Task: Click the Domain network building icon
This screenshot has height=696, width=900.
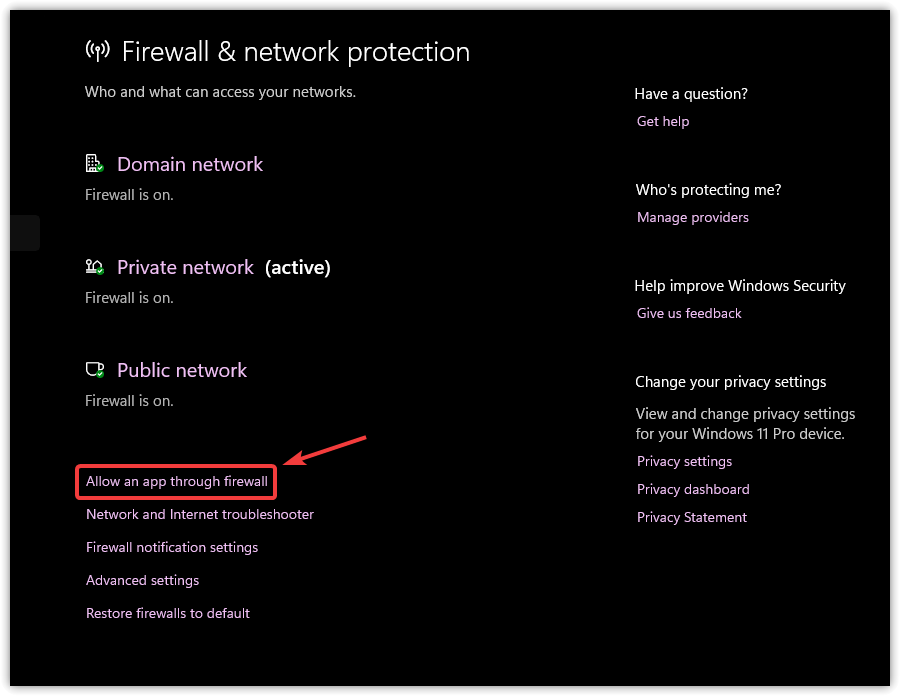Action: coord(95,164)
